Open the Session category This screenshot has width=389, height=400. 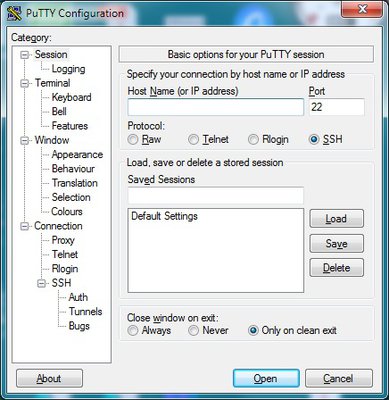(51, 54)
